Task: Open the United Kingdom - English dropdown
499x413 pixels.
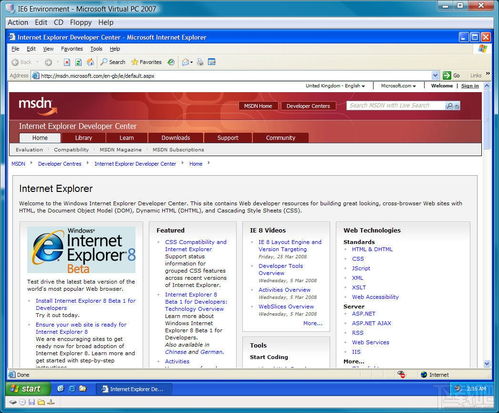Action: pos(335,86)
